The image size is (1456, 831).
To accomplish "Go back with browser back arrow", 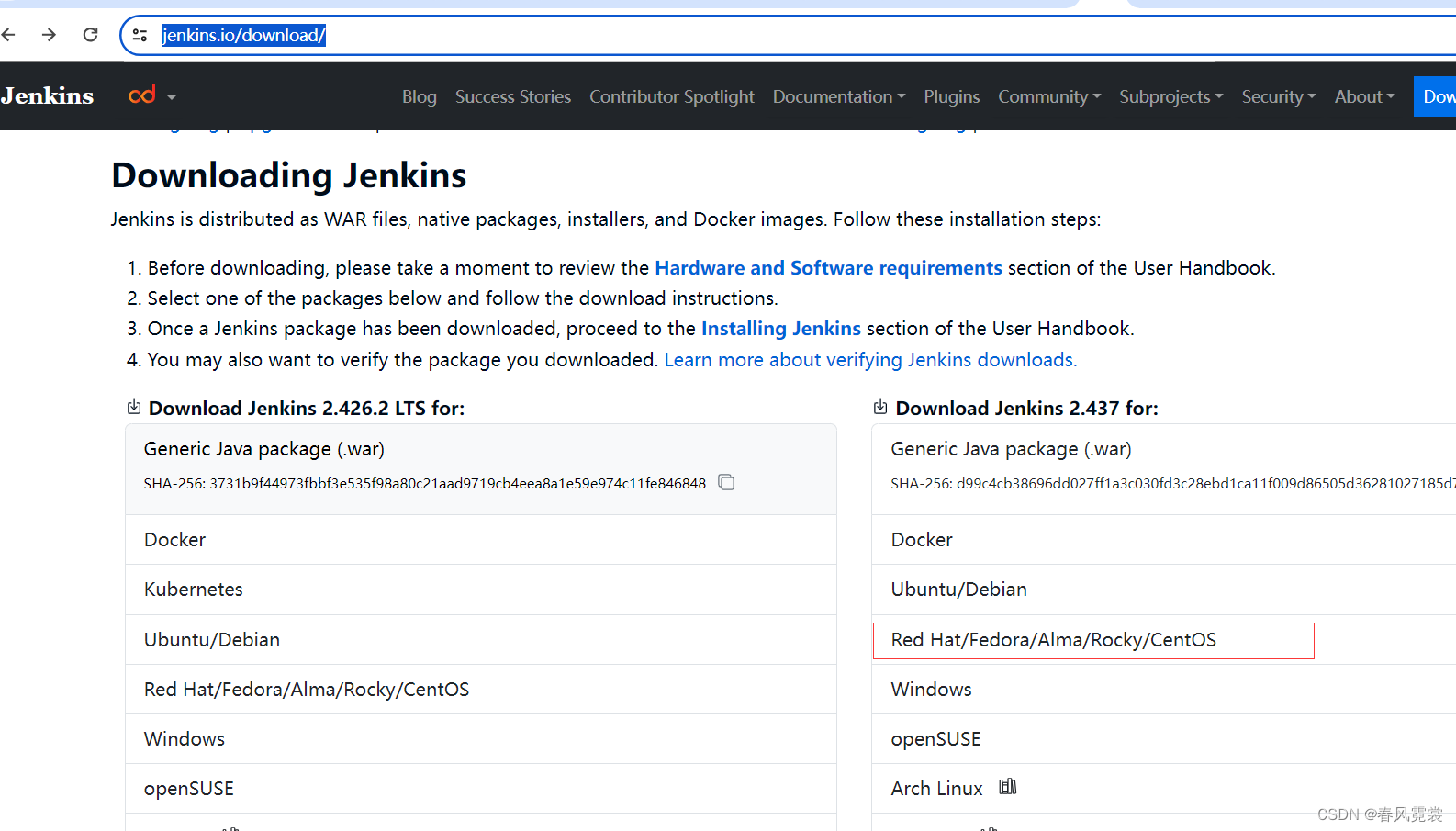I will [x=9, y=35].
